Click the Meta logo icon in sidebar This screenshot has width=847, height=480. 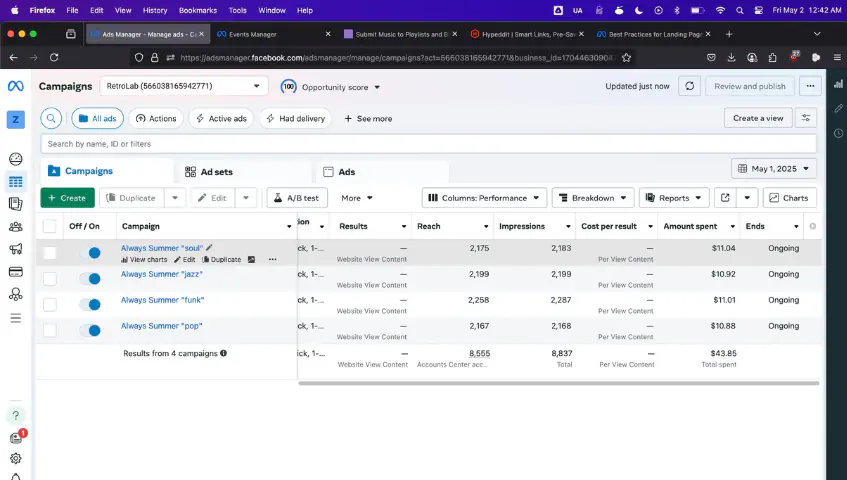coord(16,86)
